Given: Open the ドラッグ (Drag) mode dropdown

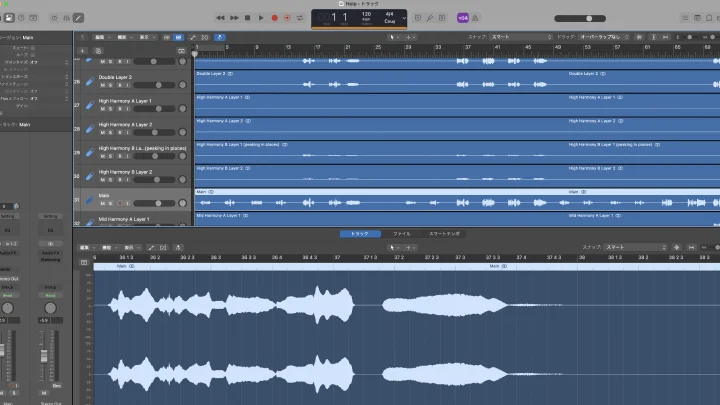Looking at the screenshot, I should pos(604,37).
